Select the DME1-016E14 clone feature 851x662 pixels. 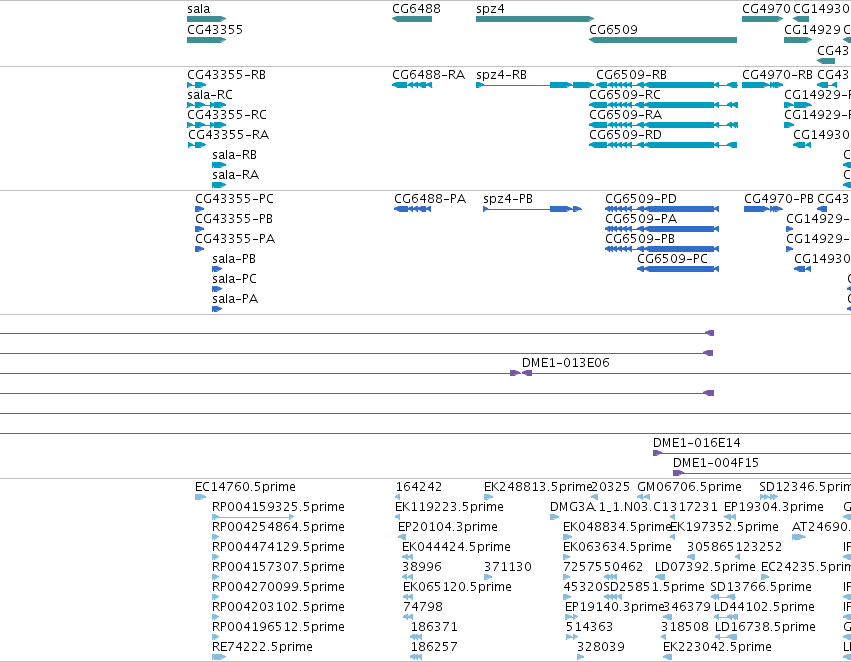point(752,453)
